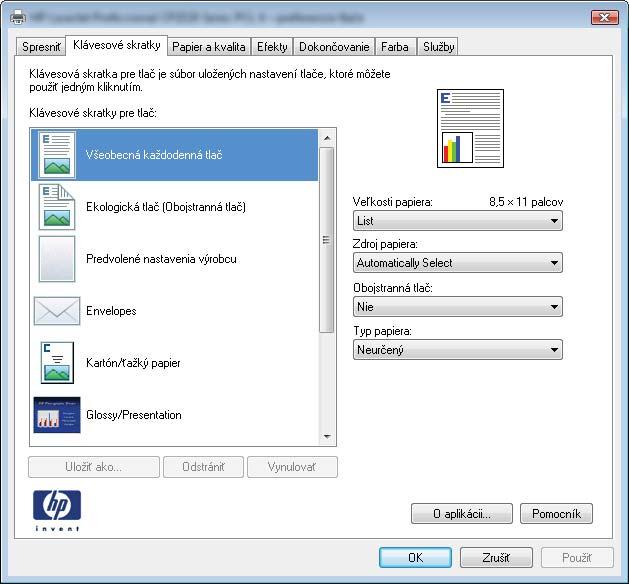
Task: Click the blank Predvolené nastavenia výrobcu icon
Action: (x=57, y=259)
